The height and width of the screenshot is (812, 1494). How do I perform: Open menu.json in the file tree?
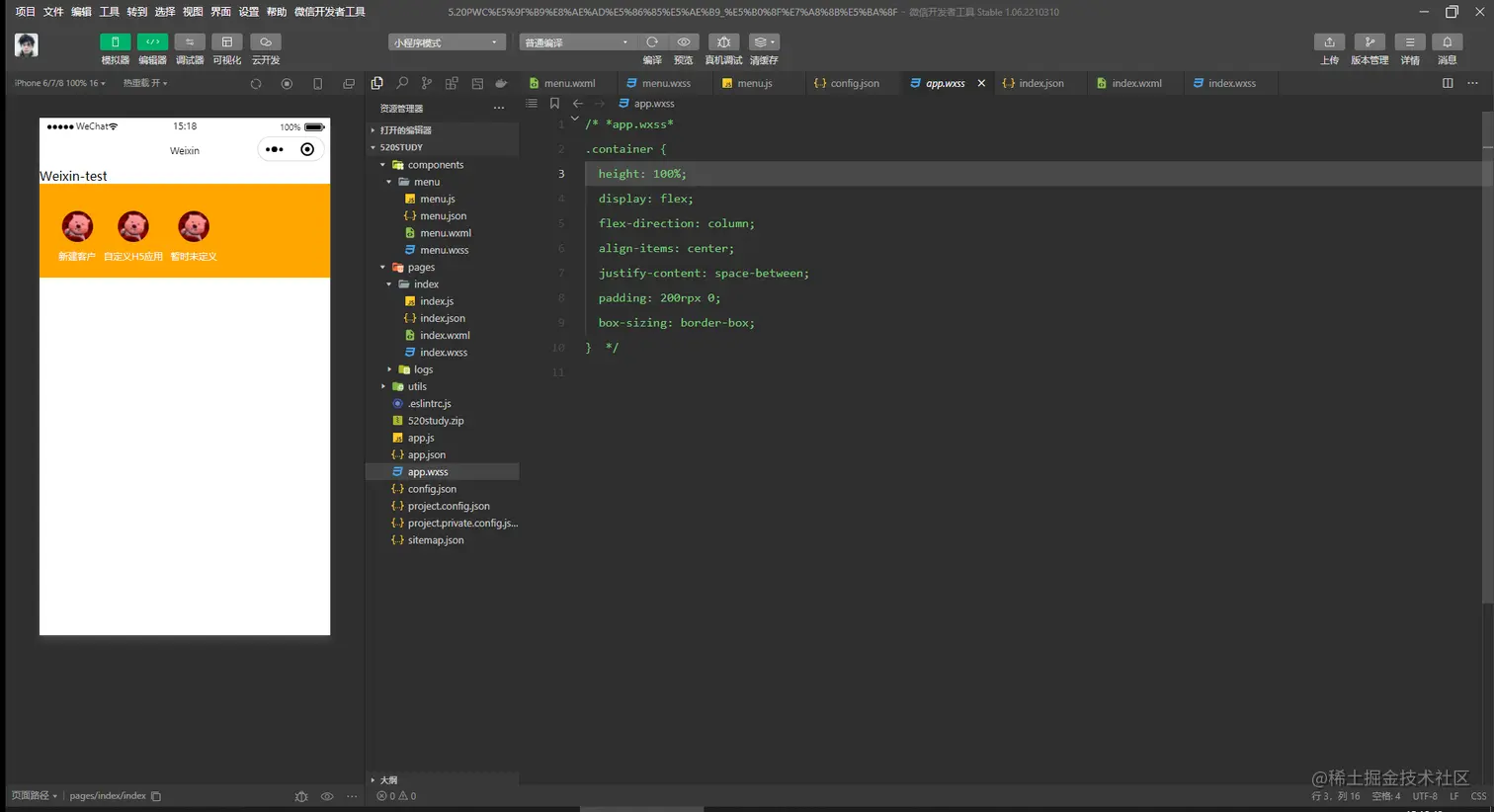443,216
